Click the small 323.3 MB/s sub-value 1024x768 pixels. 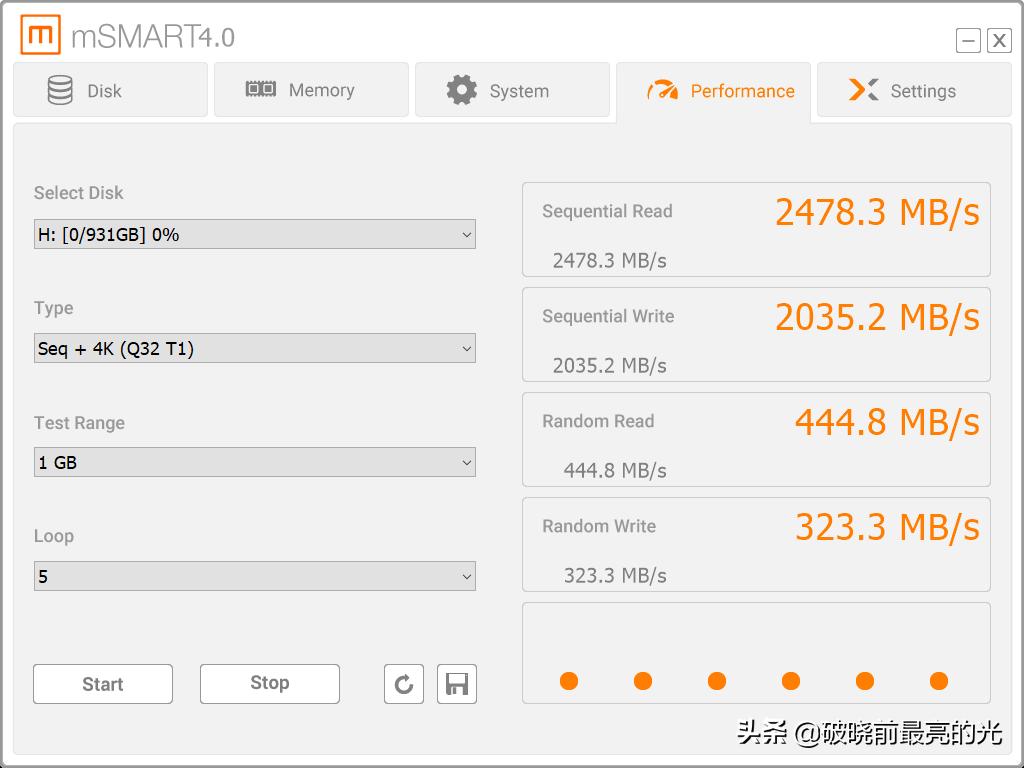point(615,576)
